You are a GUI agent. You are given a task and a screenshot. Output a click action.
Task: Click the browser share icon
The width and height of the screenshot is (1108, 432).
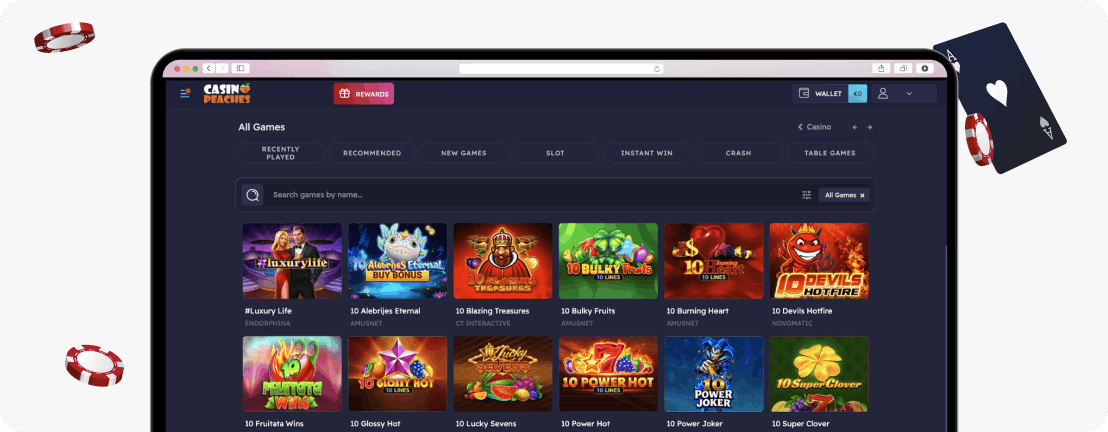click(881, 69)
